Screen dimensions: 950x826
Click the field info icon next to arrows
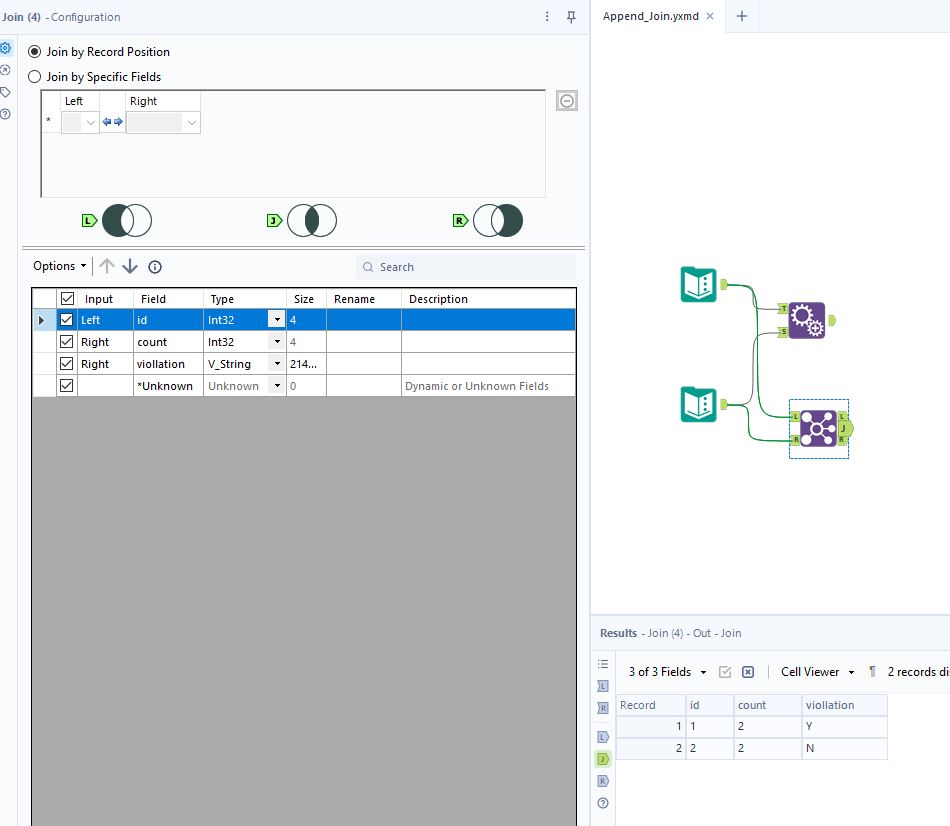[x=154, y=266]
